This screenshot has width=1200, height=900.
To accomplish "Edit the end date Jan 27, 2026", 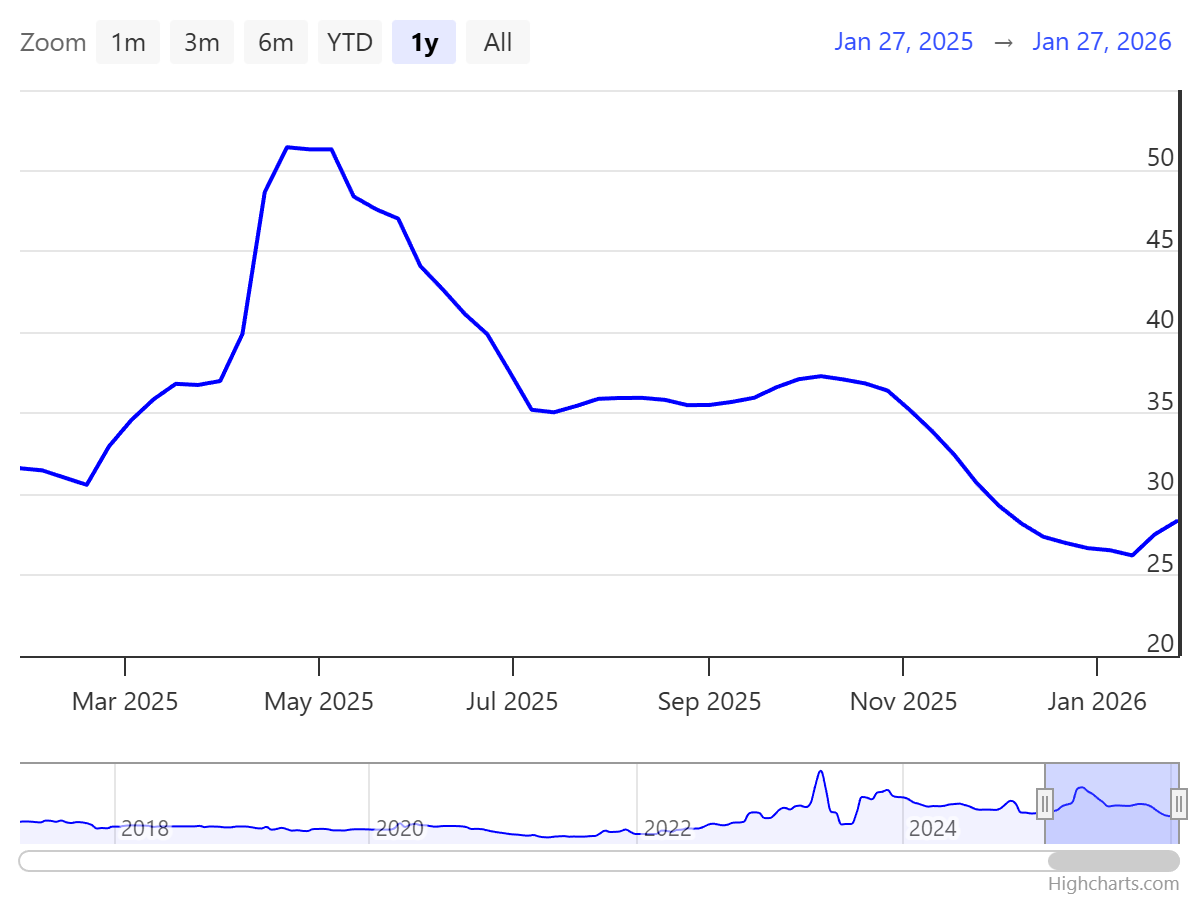I will pos(1101,41).
